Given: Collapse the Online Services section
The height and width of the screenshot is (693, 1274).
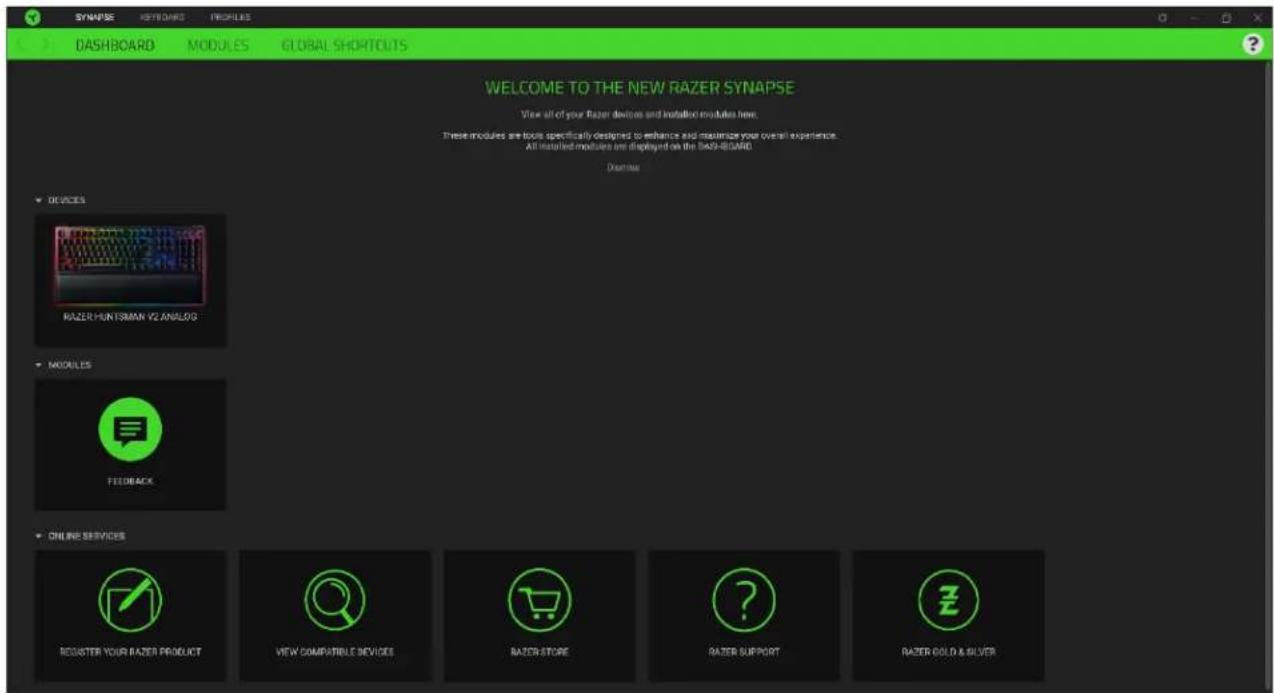Looking at the screenshot, I should (x=39, y=536).
